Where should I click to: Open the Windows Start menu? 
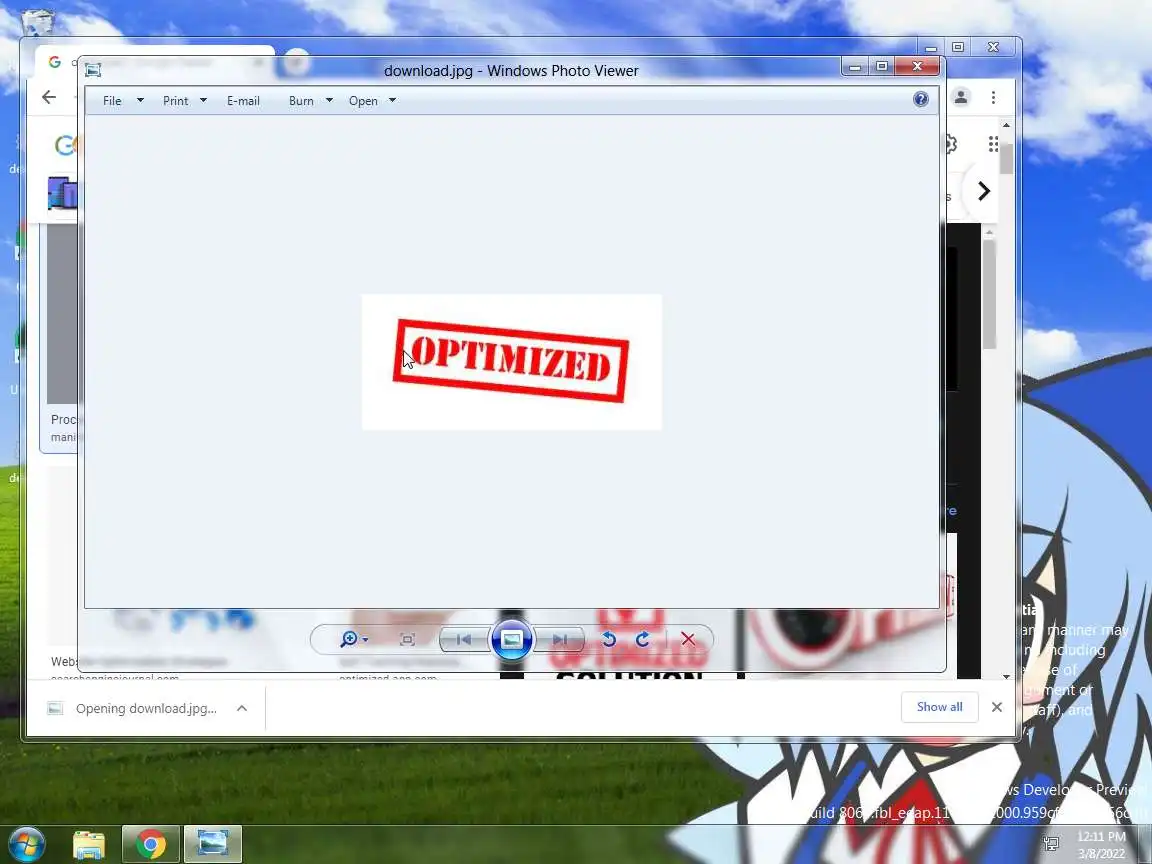coord(27,843)
